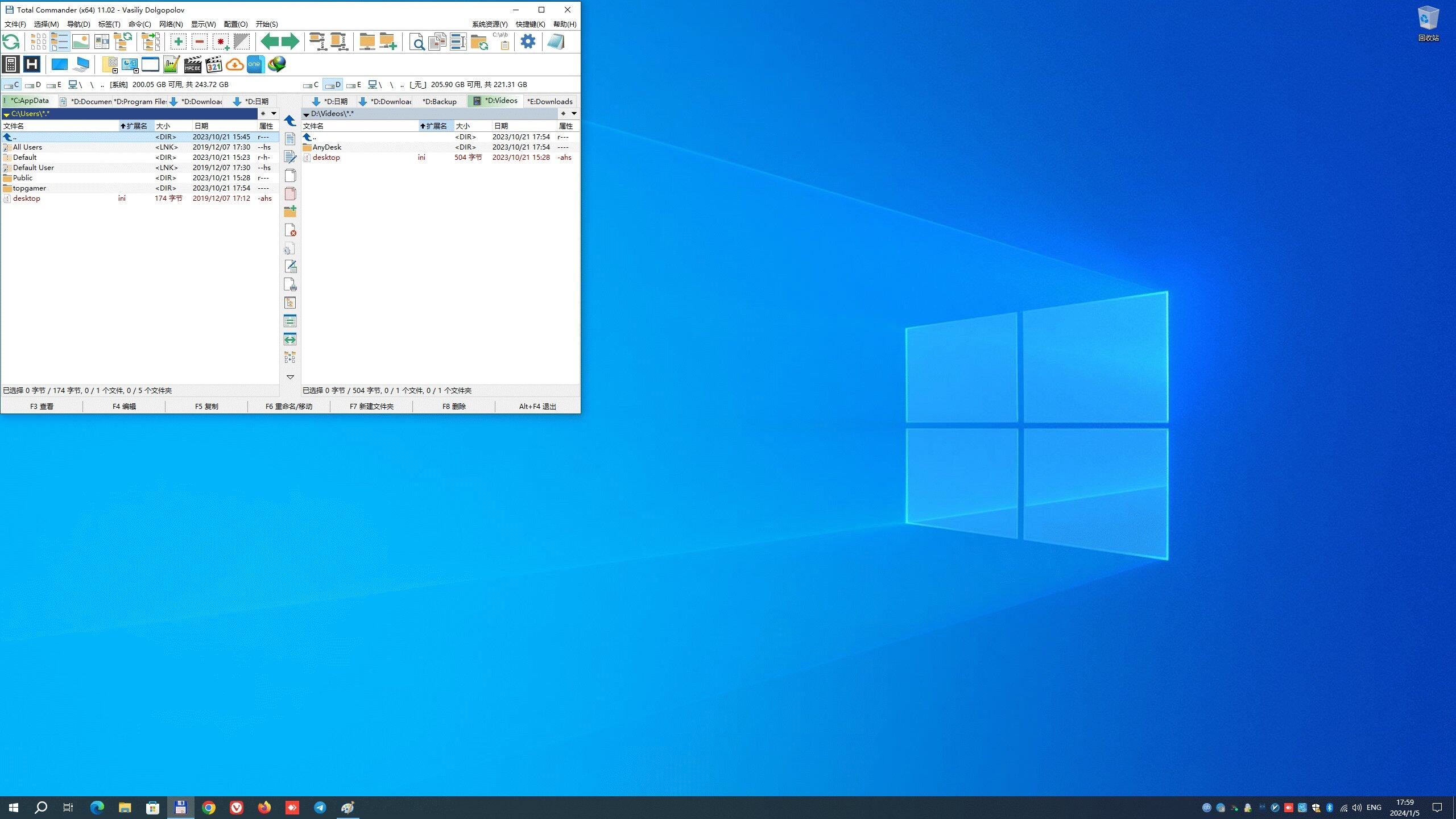
Task: Click the black H icon in second toolbar
Action: coord(32,64)
